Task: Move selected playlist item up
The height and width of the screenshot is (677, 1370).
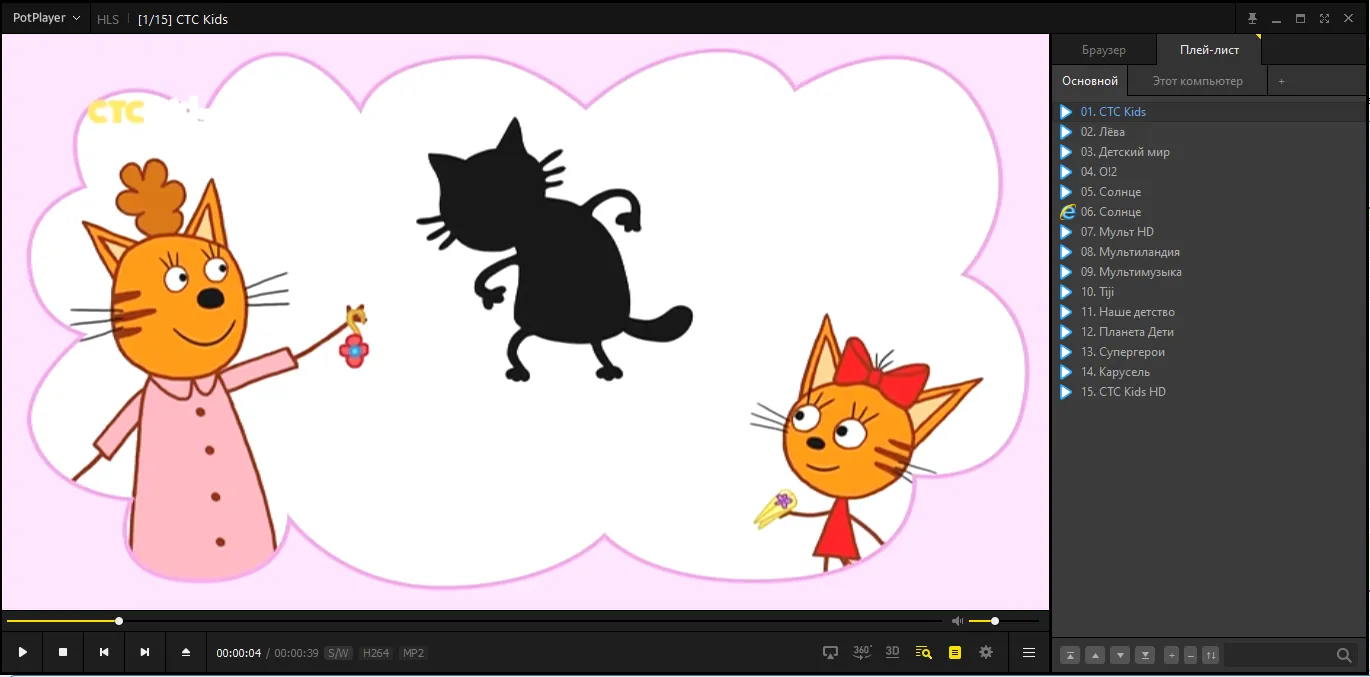Action: point(1096,655)
